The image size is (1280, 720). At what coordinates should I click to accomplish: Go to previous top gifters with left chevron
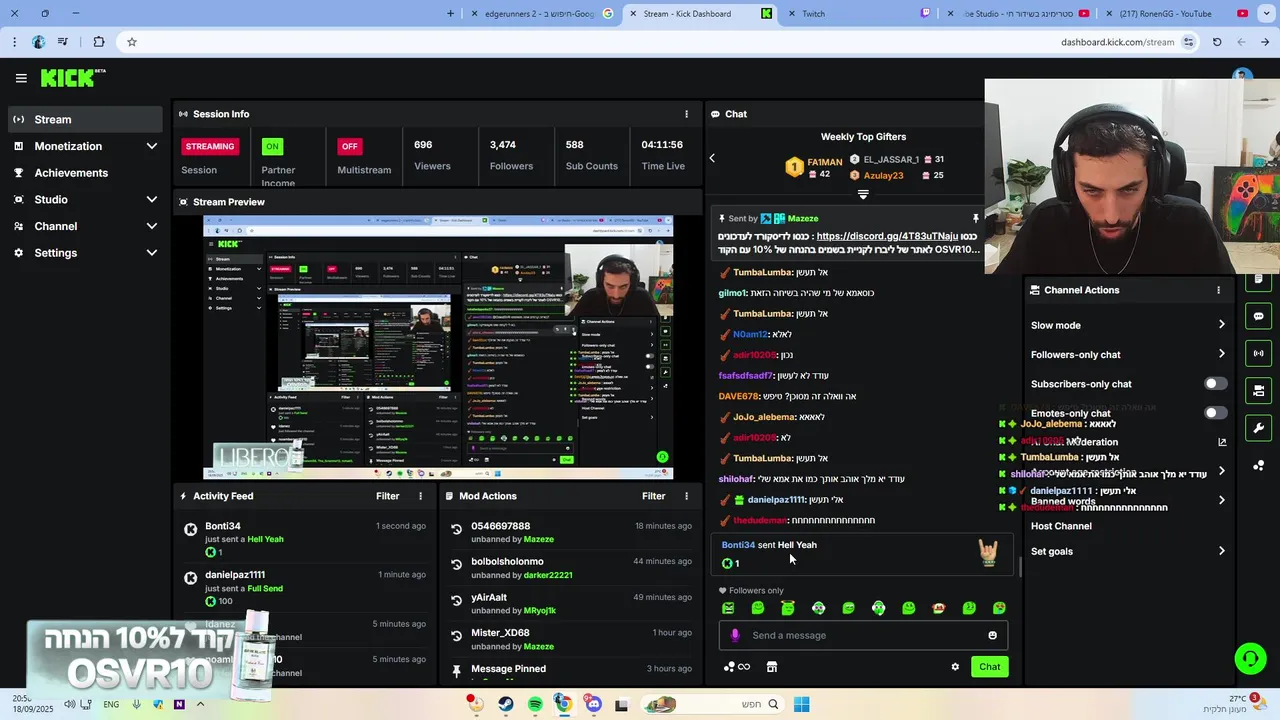coord(712,158)
